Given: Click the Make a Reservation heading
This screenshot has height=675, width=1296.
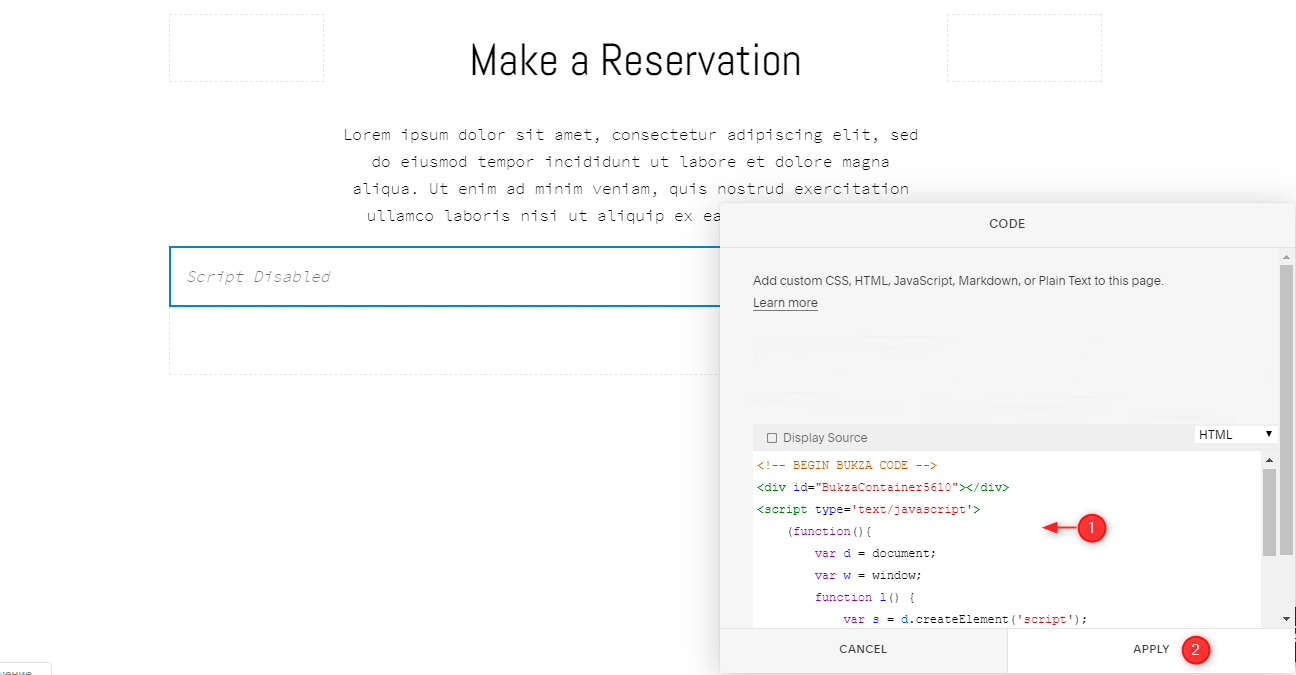Looking at the screenshot, I should 635,61.
